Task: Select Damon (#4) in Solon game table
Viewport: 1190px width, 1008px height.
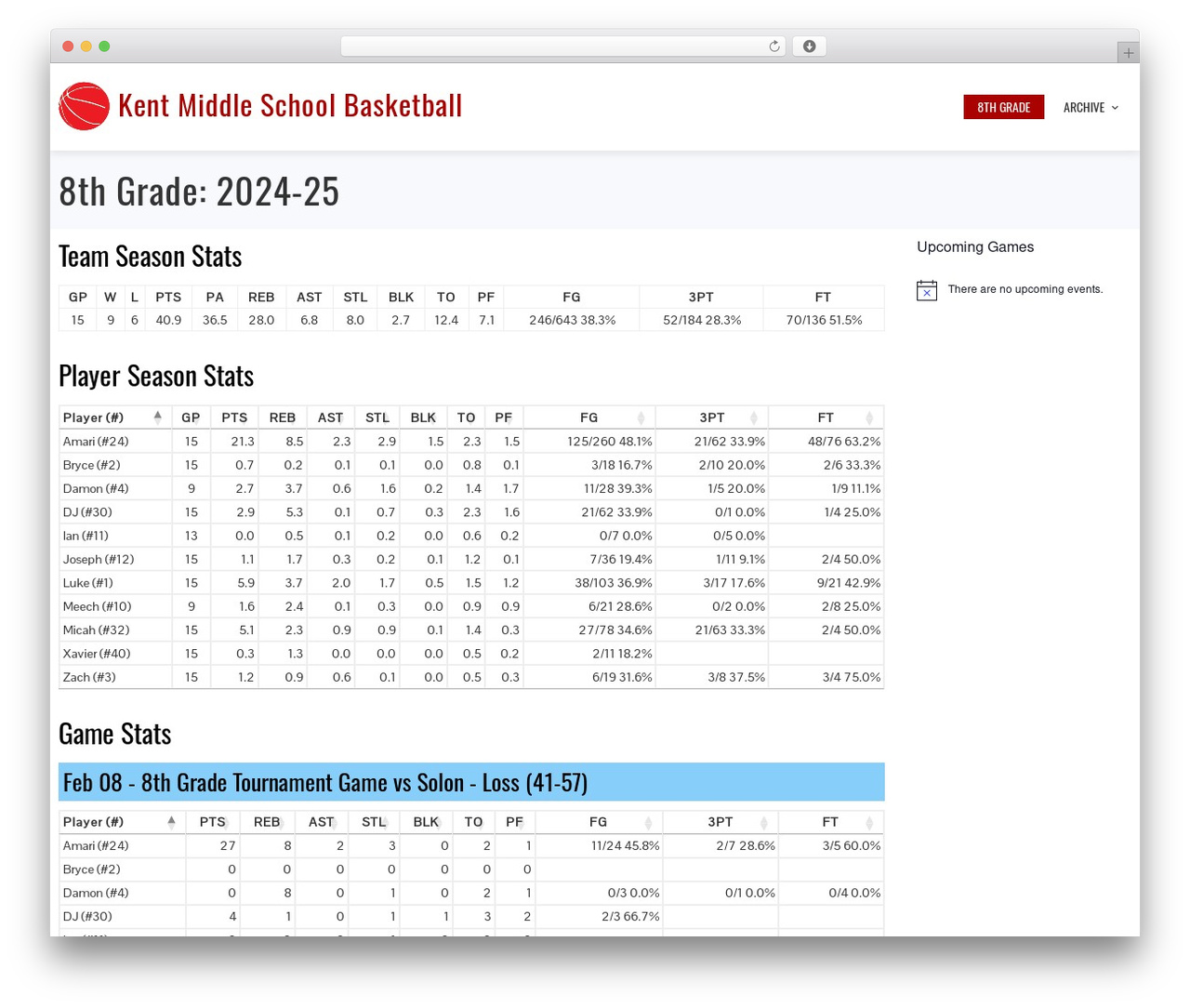Action: tap(96, 893)
